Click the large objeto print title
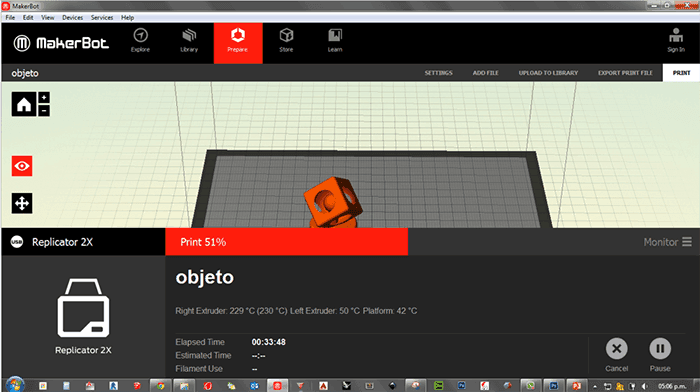This screenshot has width=700, height=392. (x=204, y=278)
